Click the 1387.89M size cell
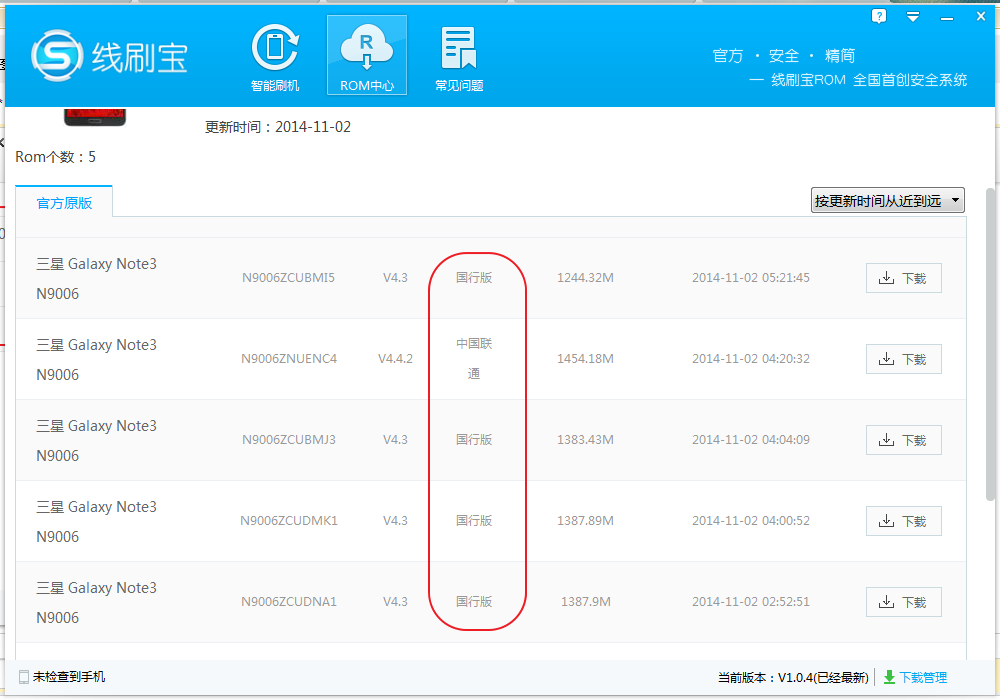This screenshot has height=700, width=1000. 585,521
